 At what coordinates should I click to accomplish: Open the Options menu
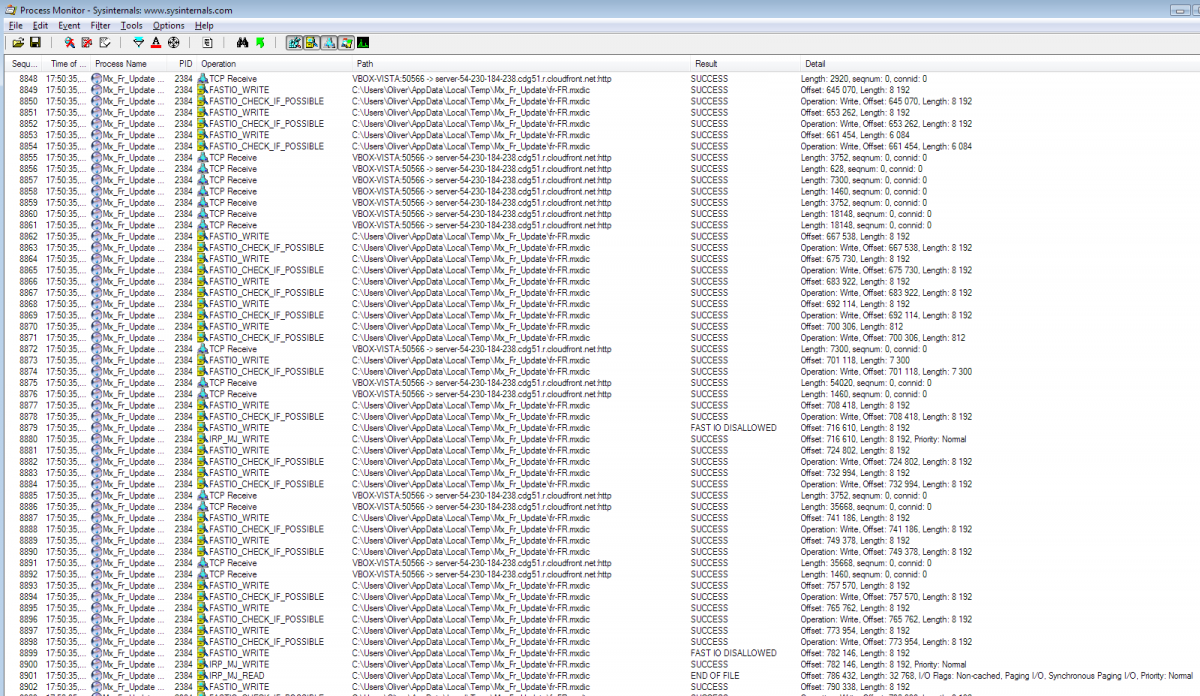pyautogui.click(x=168, y=25)
